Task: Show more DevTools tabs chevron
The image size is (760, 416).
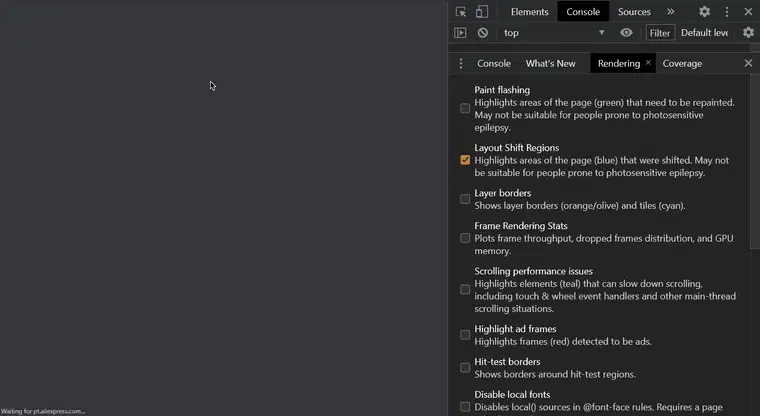Action: pos(670,12)
